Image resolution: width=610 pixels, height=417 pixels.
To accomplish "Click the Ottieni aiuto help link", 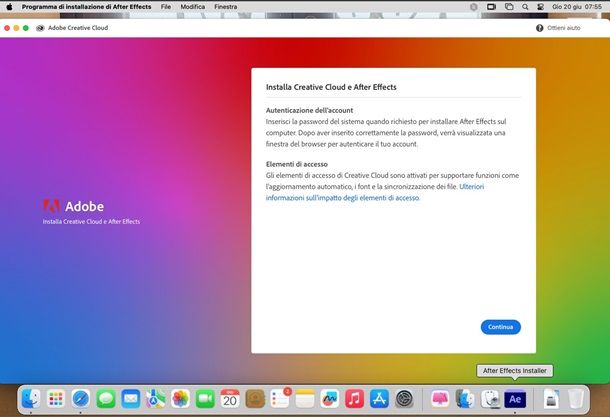I will pyautogui.click(x=563, y=28).
